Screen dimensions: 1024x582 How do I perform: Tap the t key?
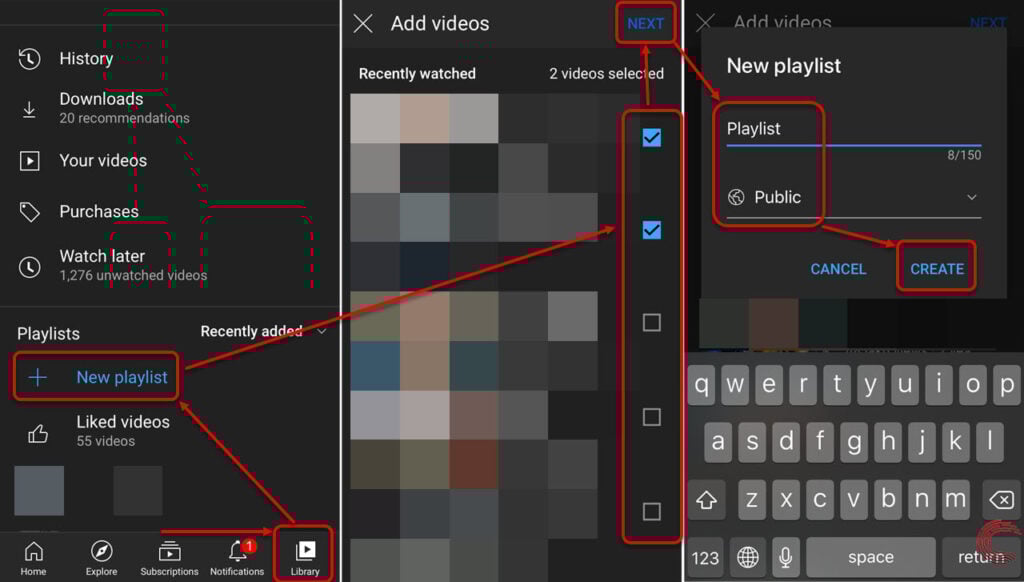pyautogui.click(x=837, y=385)
